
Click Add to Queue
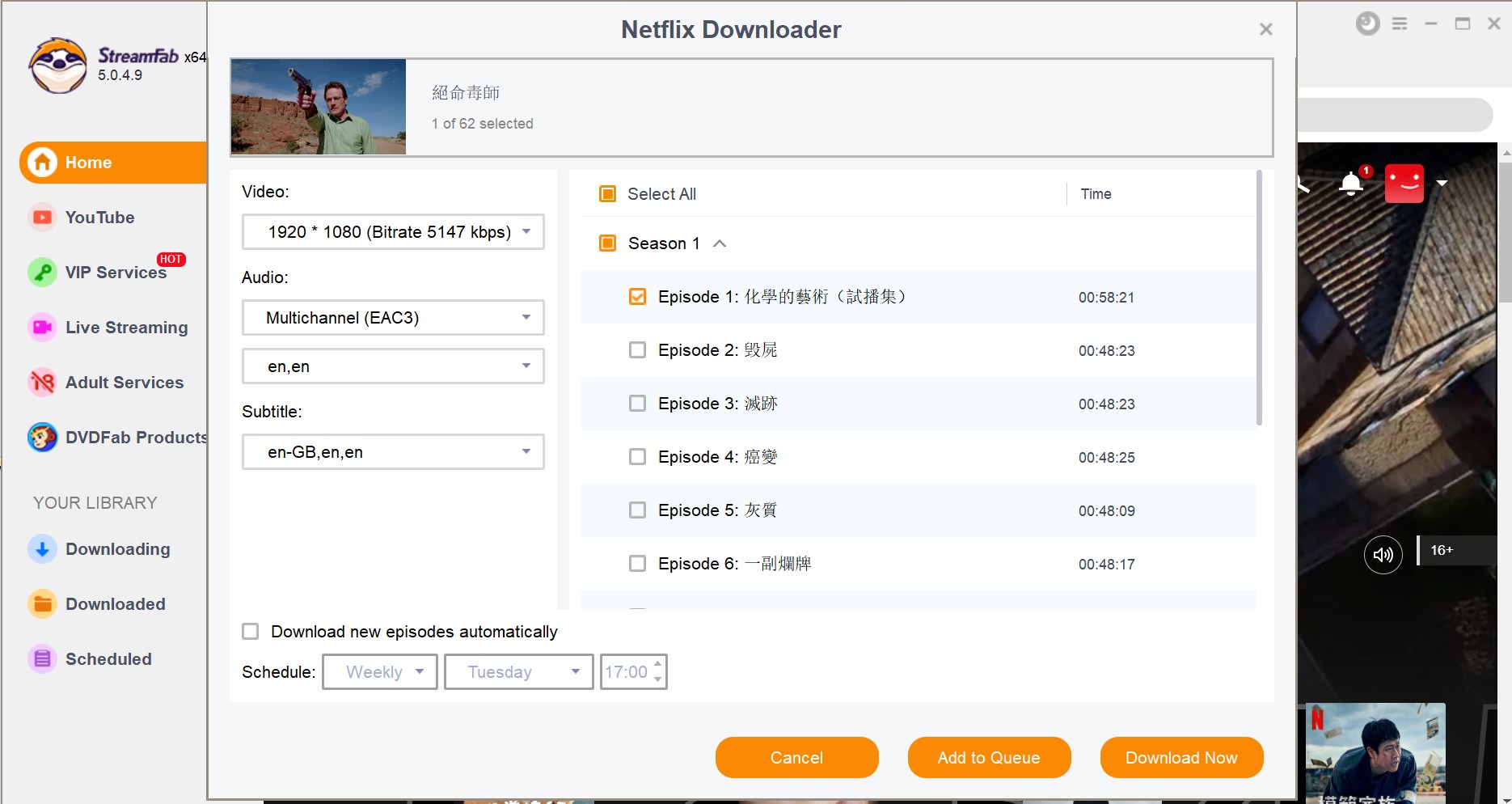click(x=988, y=757)
